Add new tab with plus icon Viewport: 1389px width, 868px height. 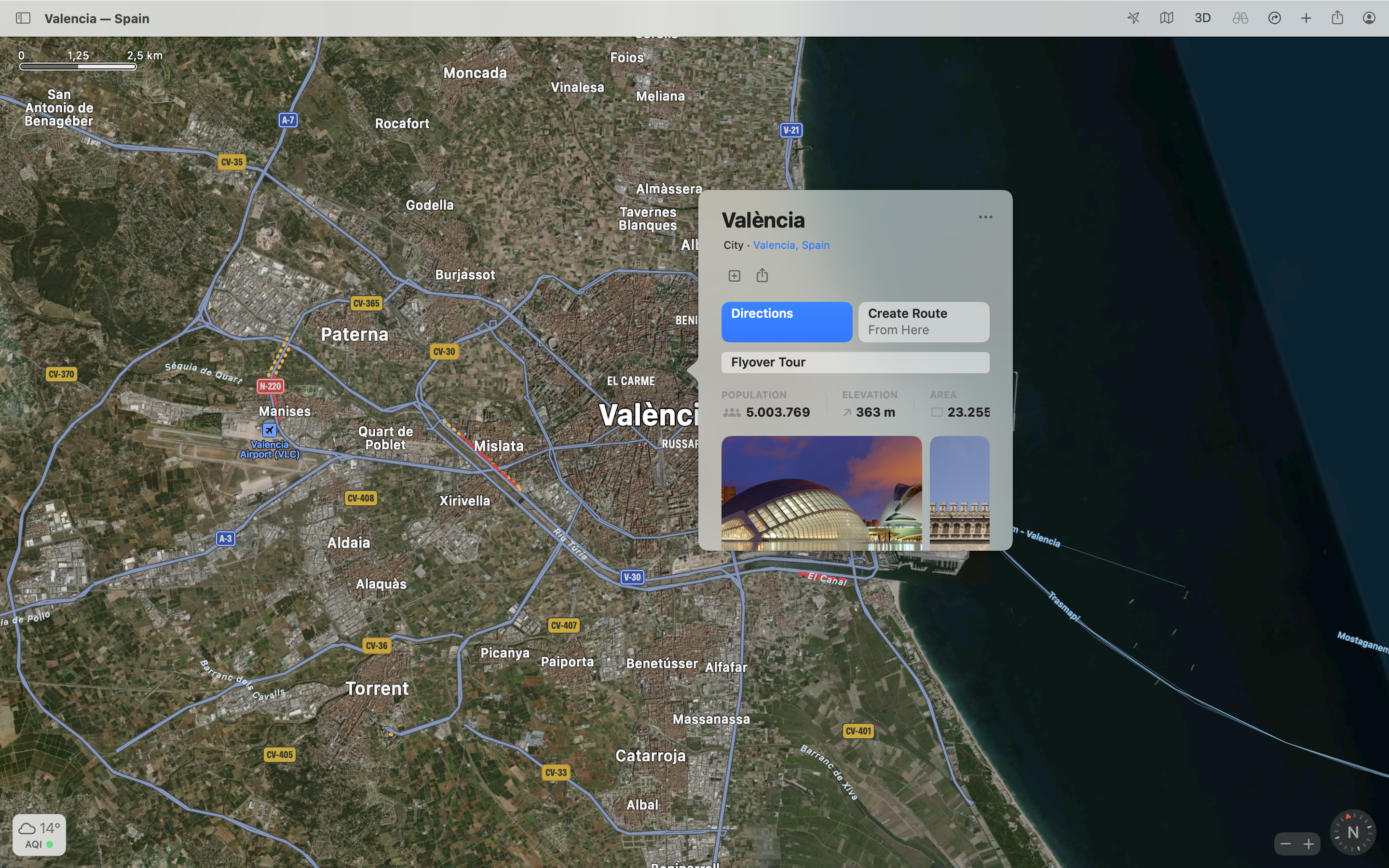click(1306, 18)
